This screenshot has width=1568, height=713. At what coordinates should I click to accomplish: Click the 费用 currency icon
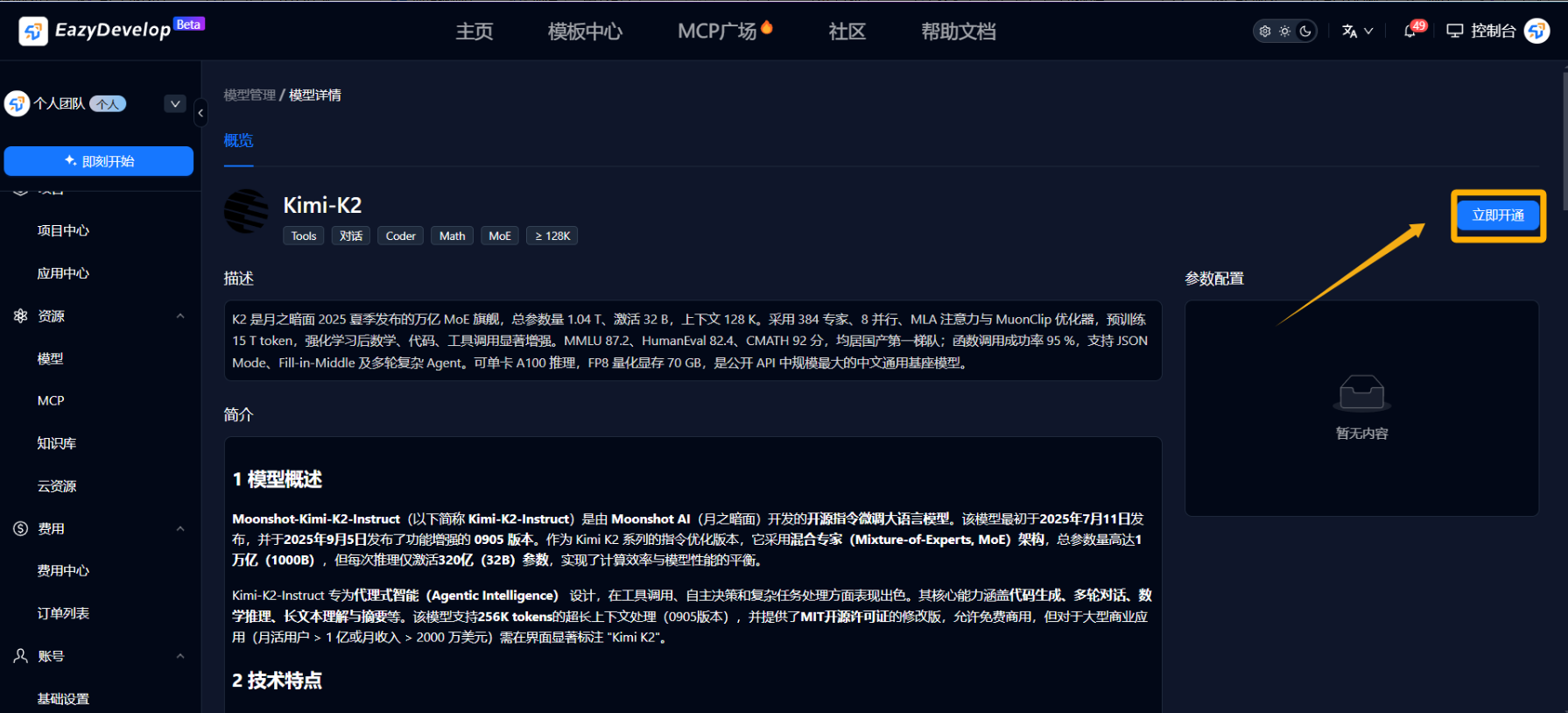[x=21, y=528]
